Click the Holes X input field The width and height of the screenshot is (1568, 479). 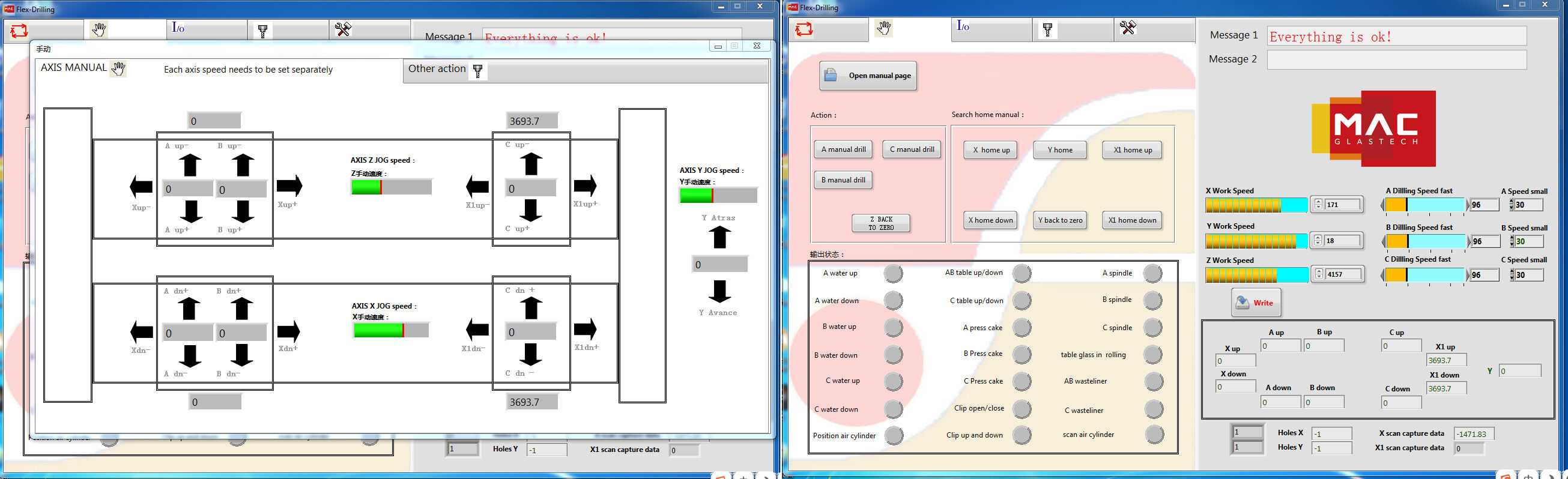coord(1331,433)
